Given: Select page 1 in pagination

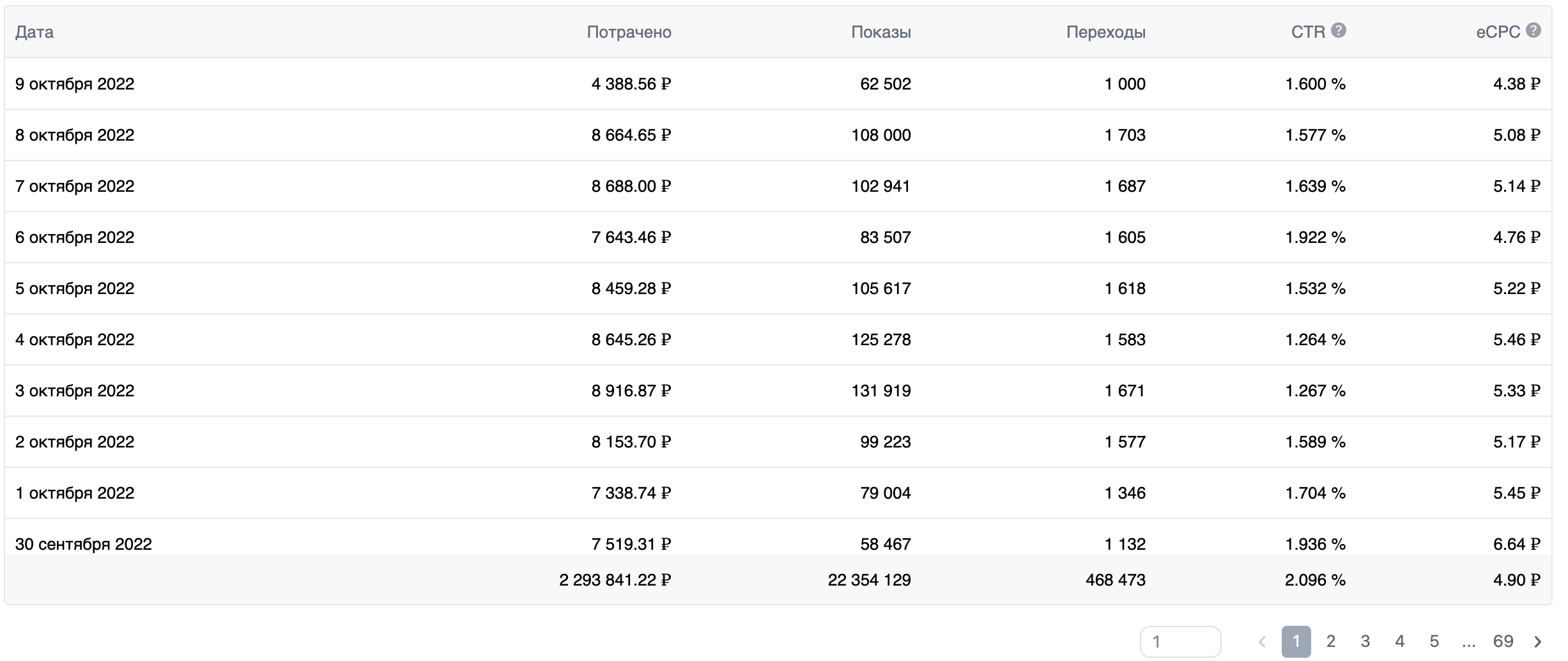Looking at the screenshot, I should pos(1296,641).
